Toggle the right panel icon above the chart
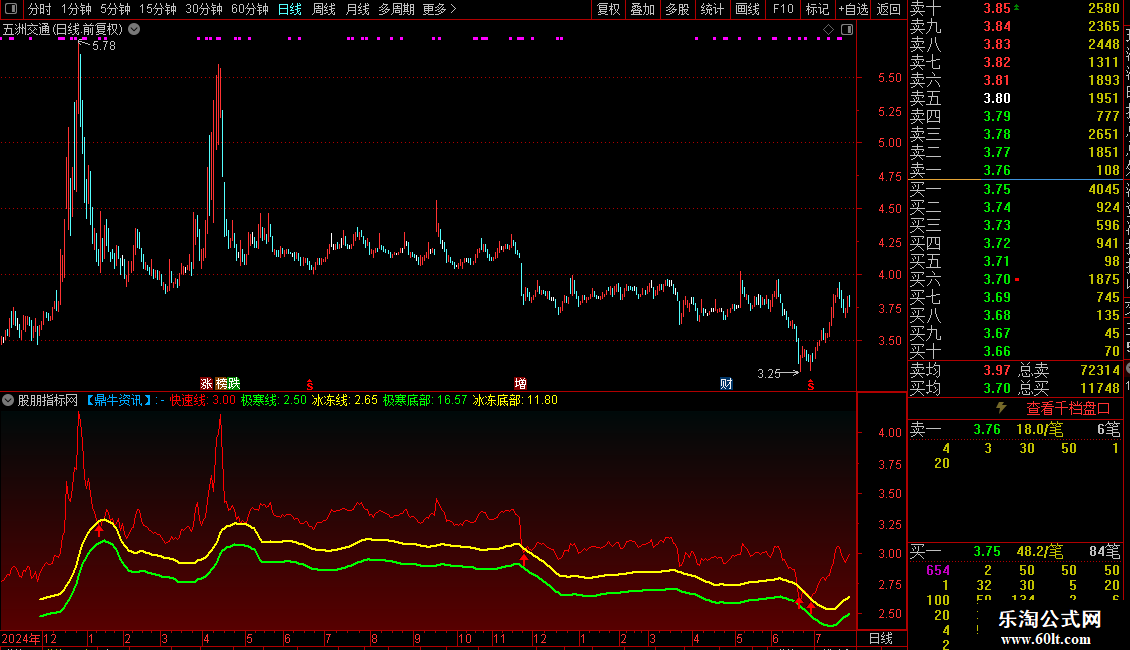1130x650 pixels. 847,30
